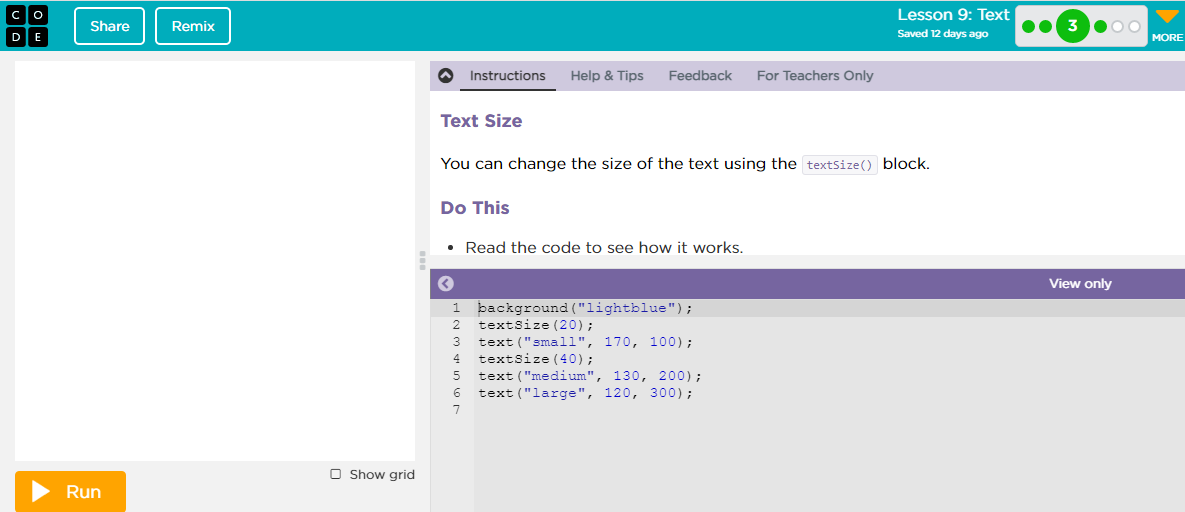Screen dimensions: 1185x512
Task: Click code line 3 with text "small"
Action: click(x=585, y=342)
